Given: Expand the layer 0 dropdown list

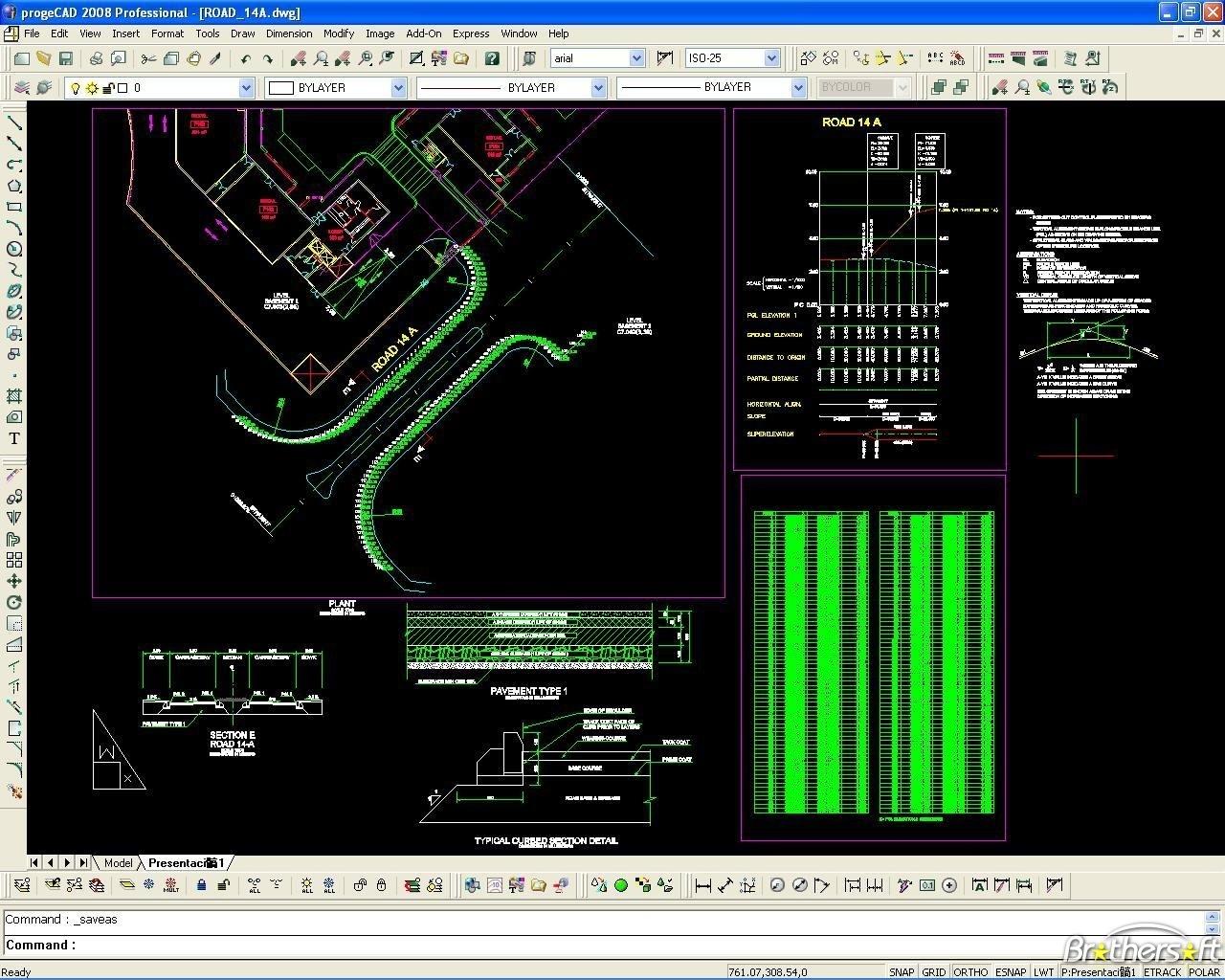Looking at the screenshot, I should [x=246, y=88].
